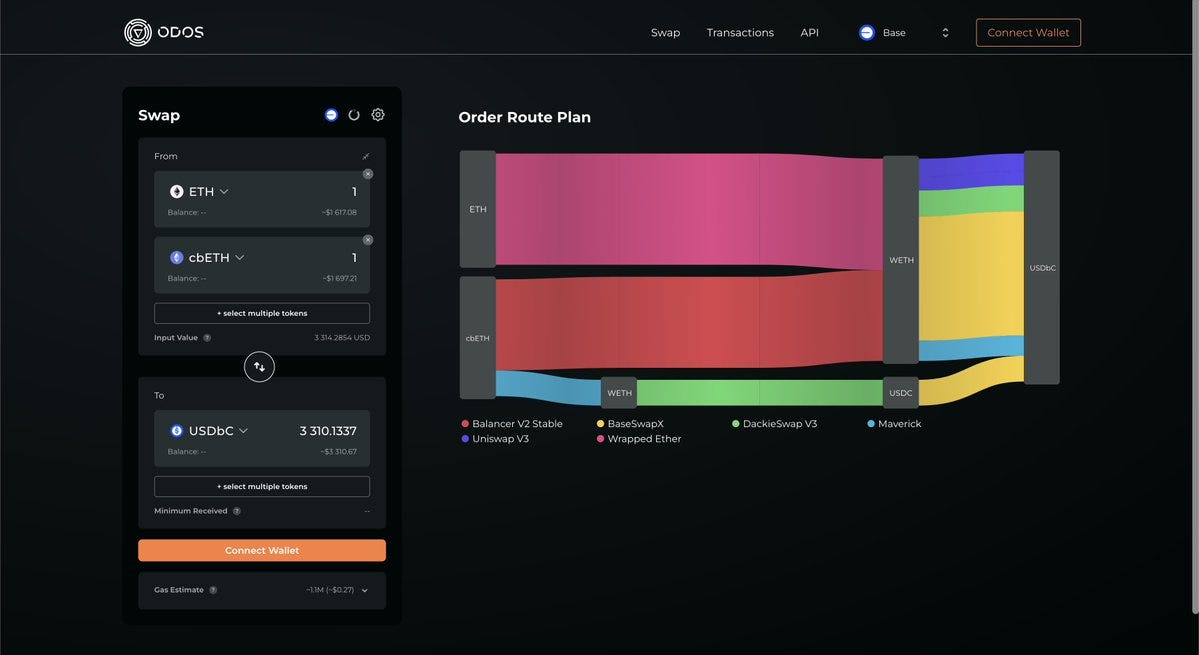Click Uniswap V3 legend entry
This screenshot has height=655, width=1199.
click(x=495, y=439)
